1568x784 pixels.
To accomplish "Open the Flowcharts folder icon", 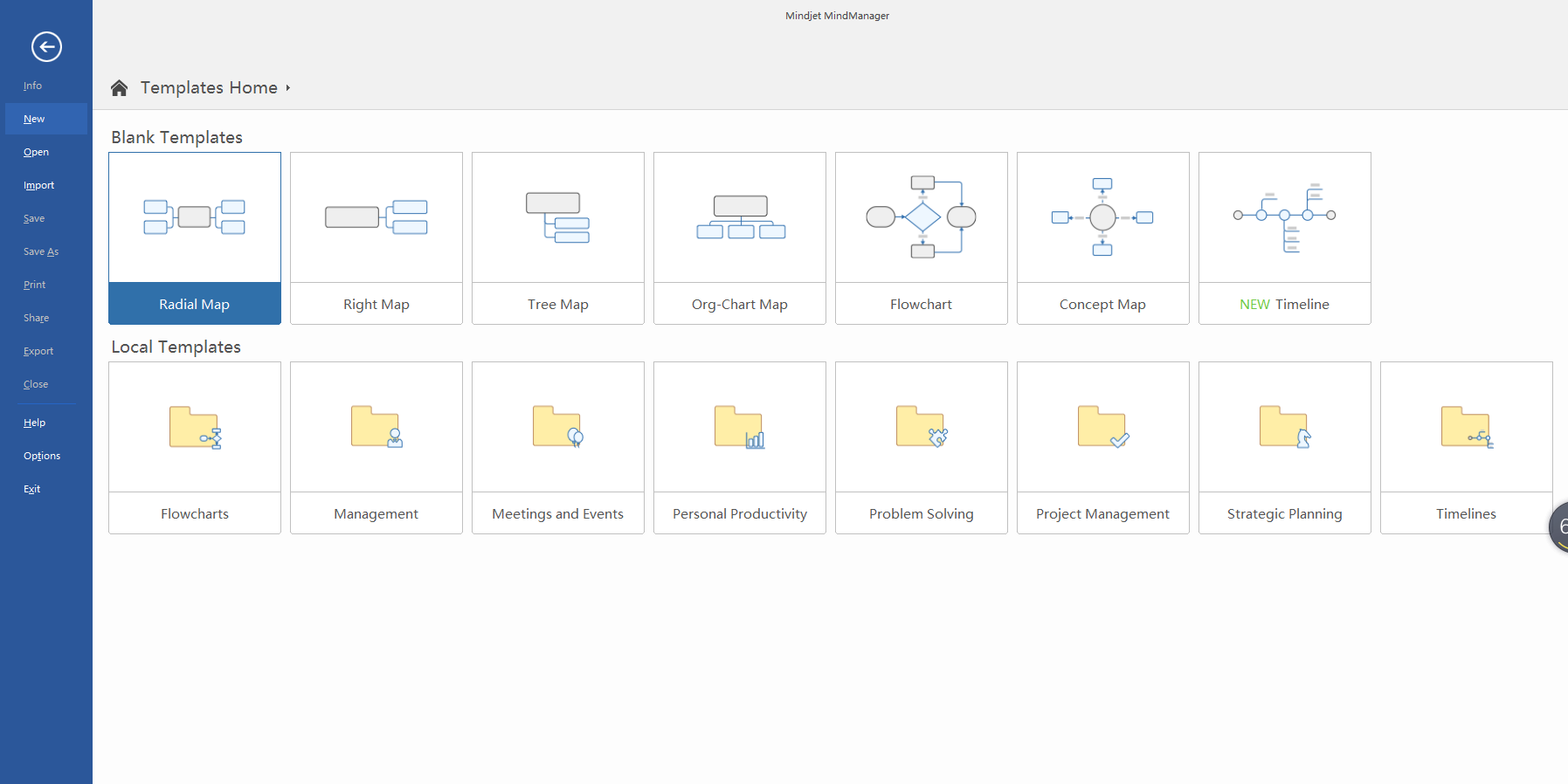I will (x=195, y=428).
